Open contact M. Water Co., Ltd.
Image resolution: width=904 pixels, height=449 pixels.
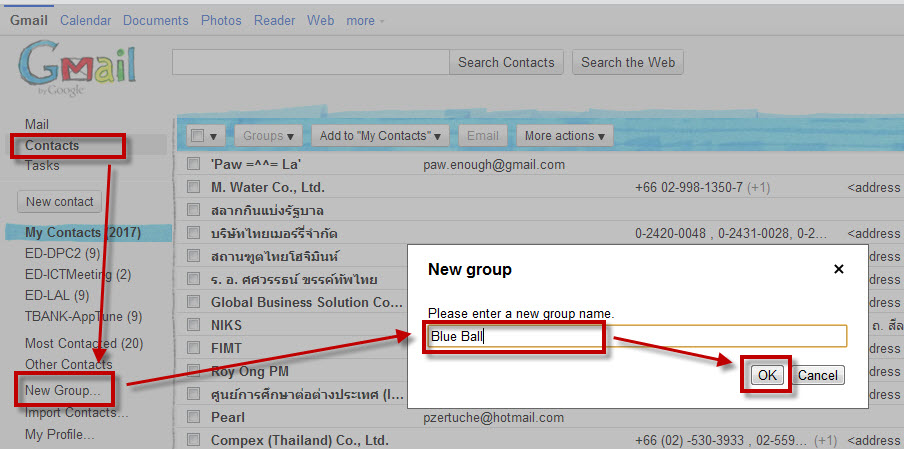[268, 187]
